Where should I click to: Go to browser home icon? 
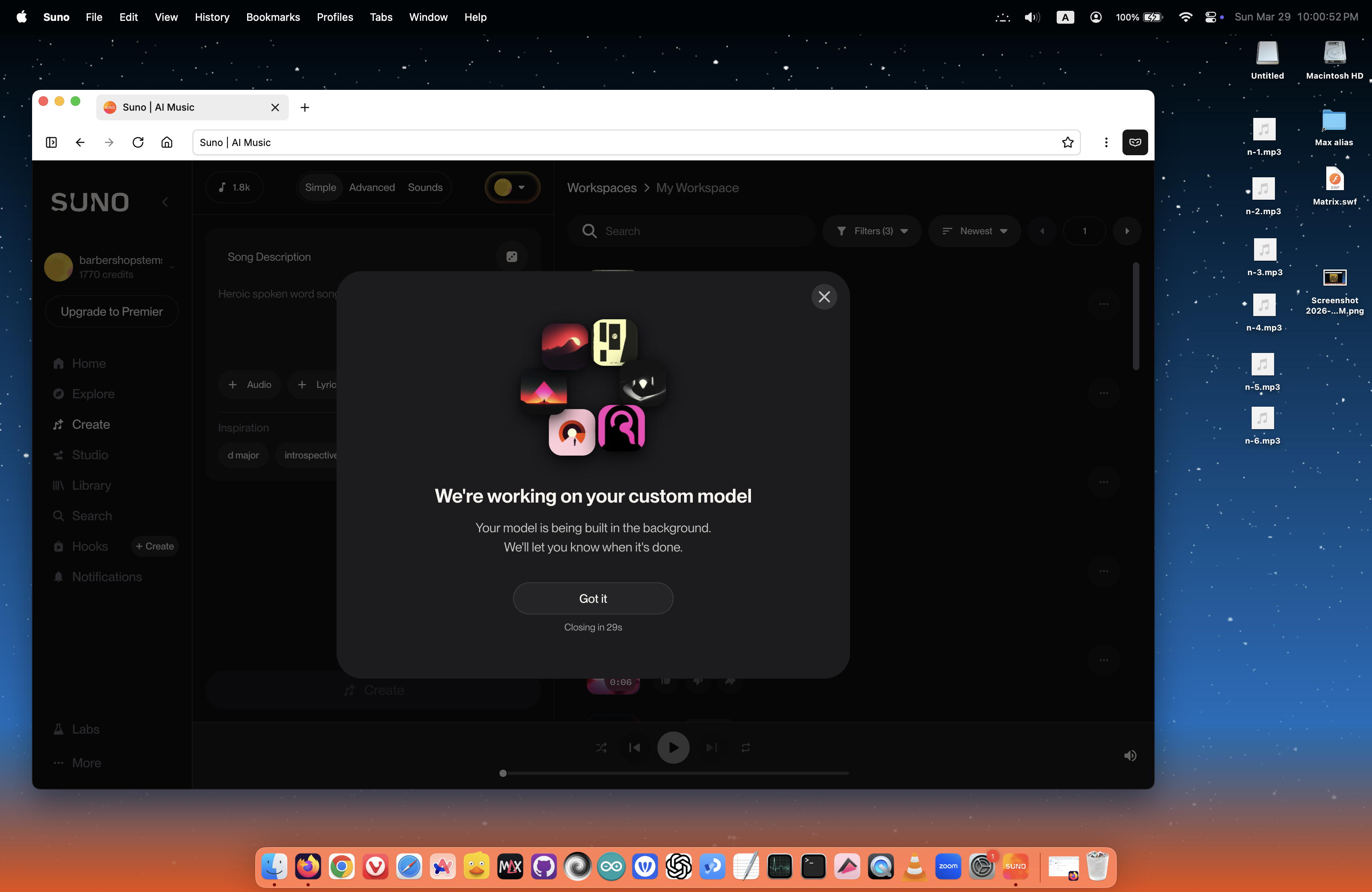[x=166, y=142]
